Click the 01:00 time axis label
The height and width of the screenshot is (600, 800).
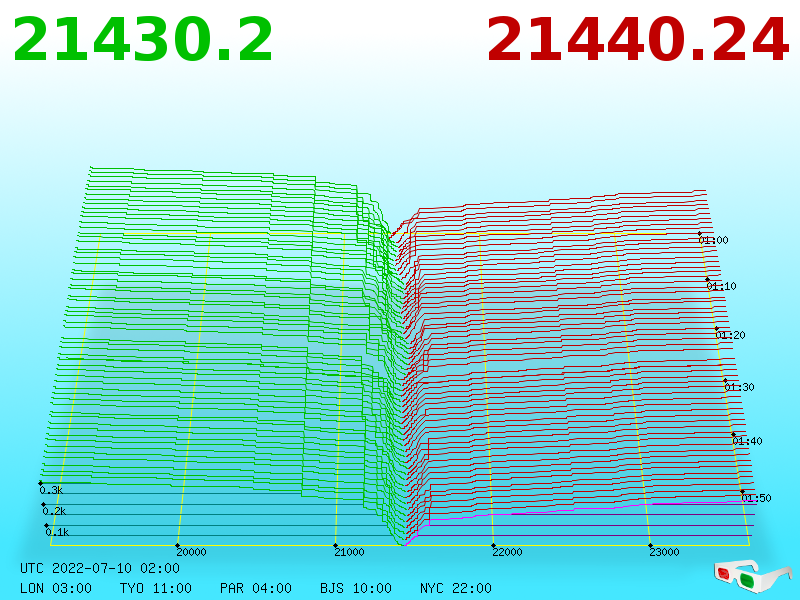tap(714, 240)
